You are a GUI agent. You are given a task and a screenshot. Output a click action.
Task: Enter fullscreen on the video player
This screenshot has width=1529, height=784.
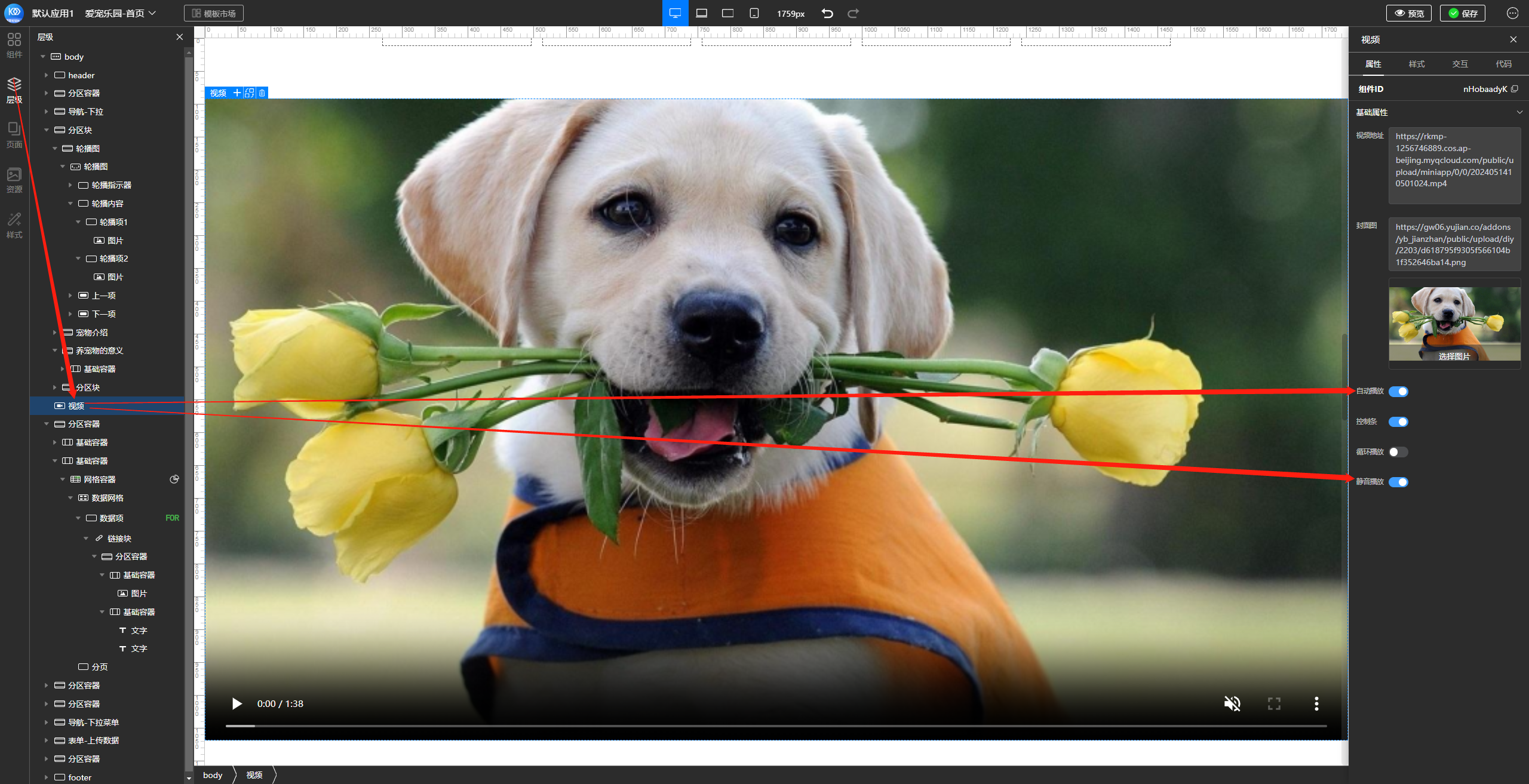coord(1274,703)
